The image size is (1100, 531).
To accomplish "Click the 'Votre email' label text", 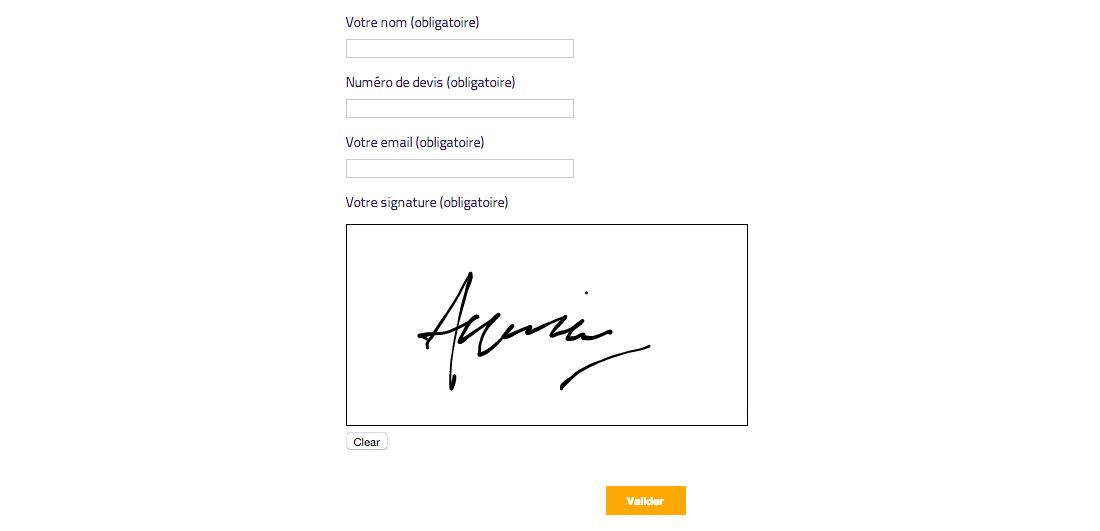I will [x=379, y=142].
